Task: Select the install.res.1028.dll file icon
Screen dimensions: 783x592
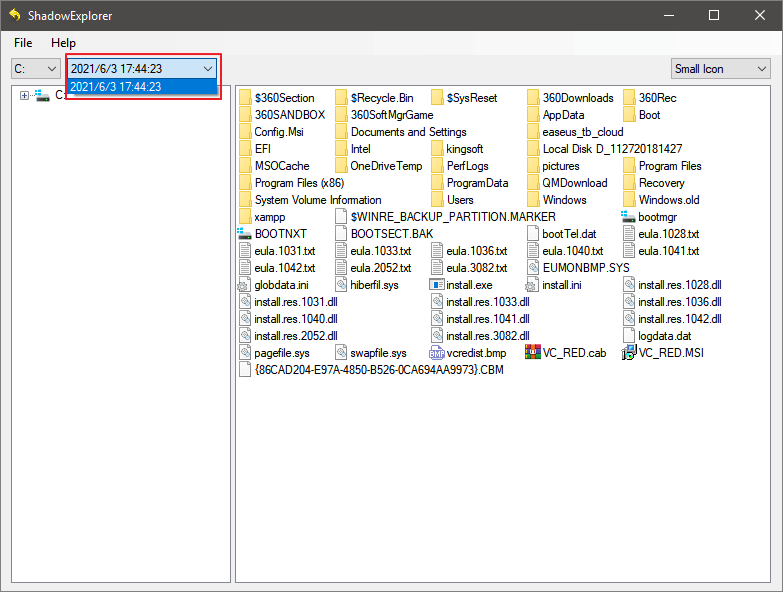Action: pyautogui.click(x=629, y=285)
